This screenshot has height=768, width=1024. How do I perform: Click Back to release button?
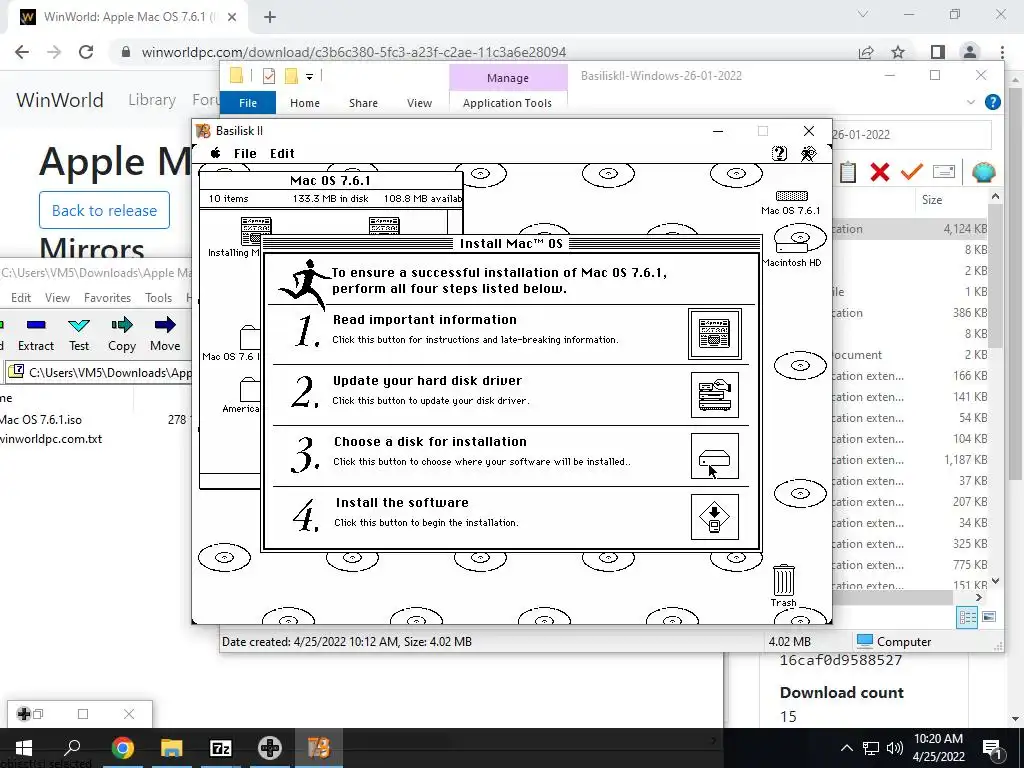click(104, 210)
